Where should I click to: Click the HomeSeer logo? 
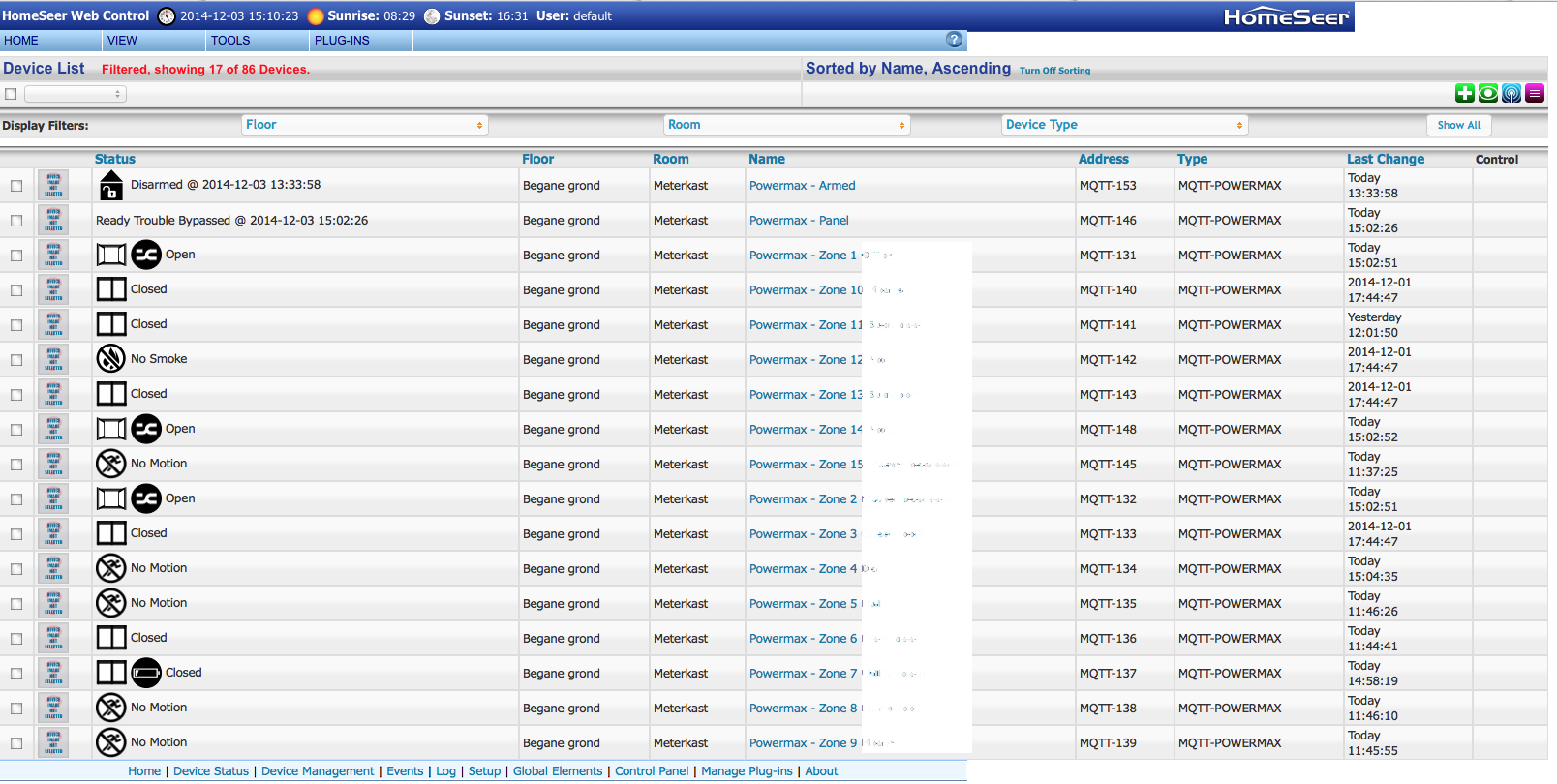click(x=1286, y=16)
